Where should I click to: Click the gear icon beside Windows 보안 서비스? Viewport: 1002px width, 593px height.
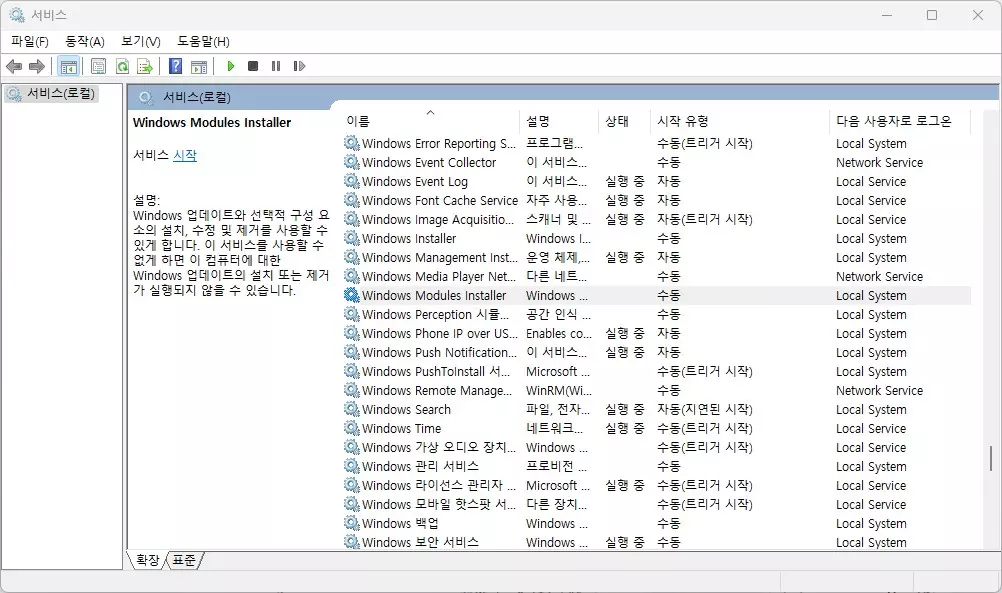(x=351, y=542)
